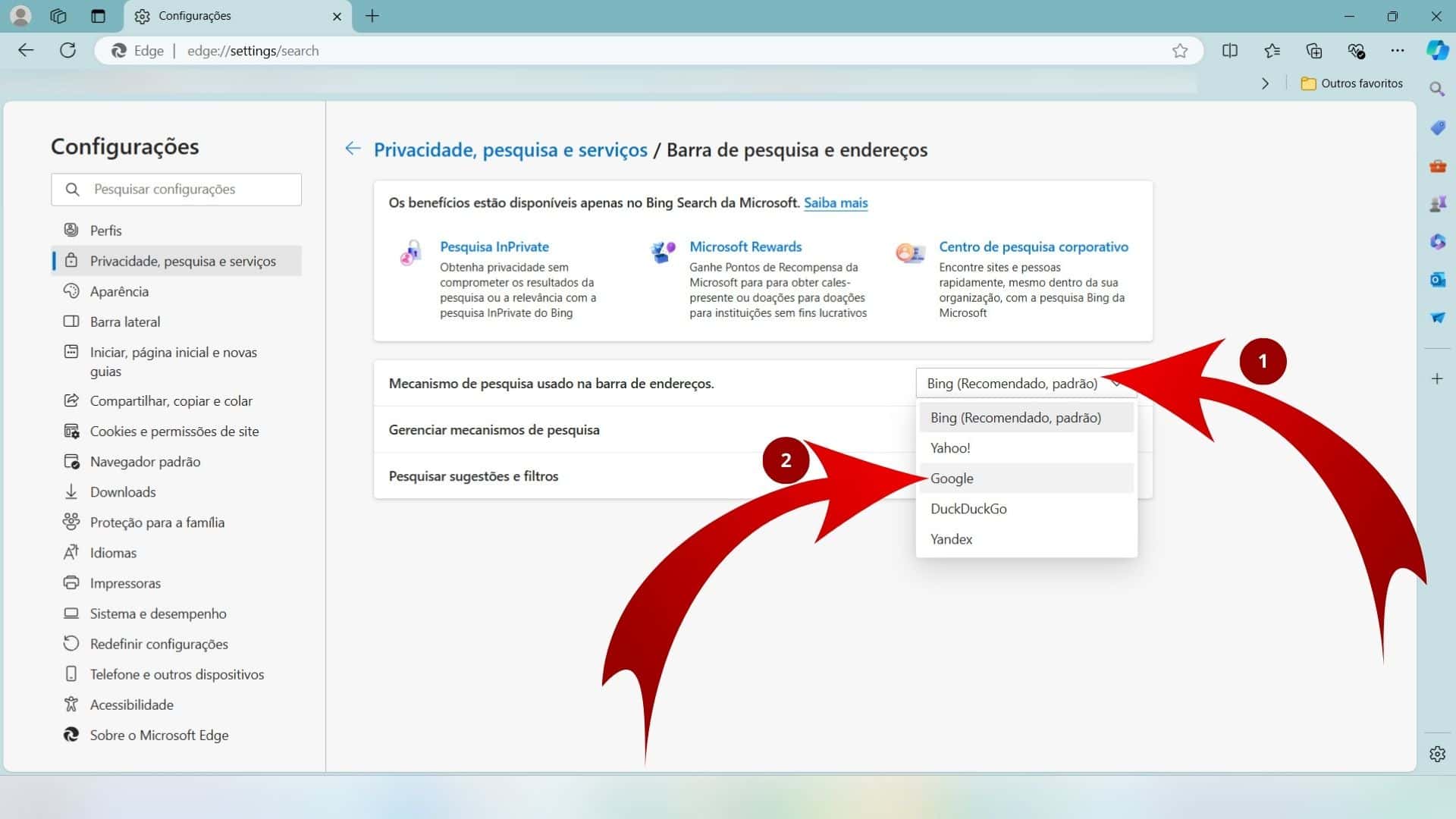The width and height of the screenshot is (1456, 819).
Task: Open Redefinir configurações section
Action: [176, 643]
